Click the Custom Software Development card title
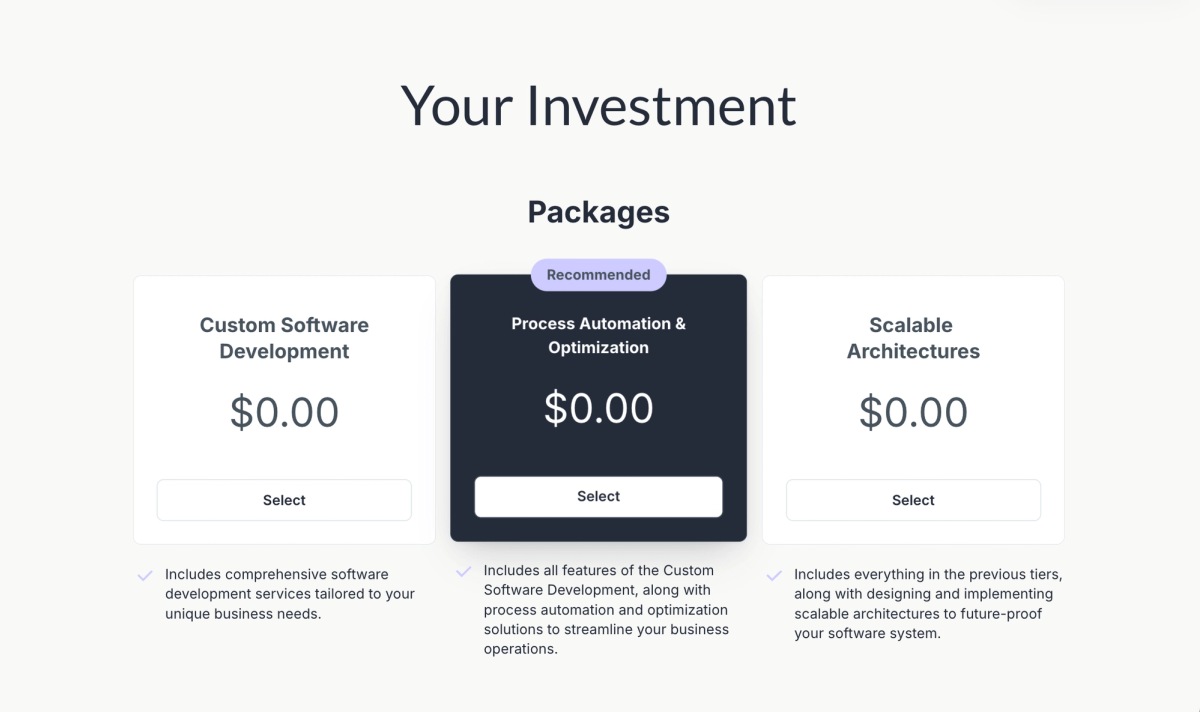This screenshot has height=712, width=1200. (284, 338)
